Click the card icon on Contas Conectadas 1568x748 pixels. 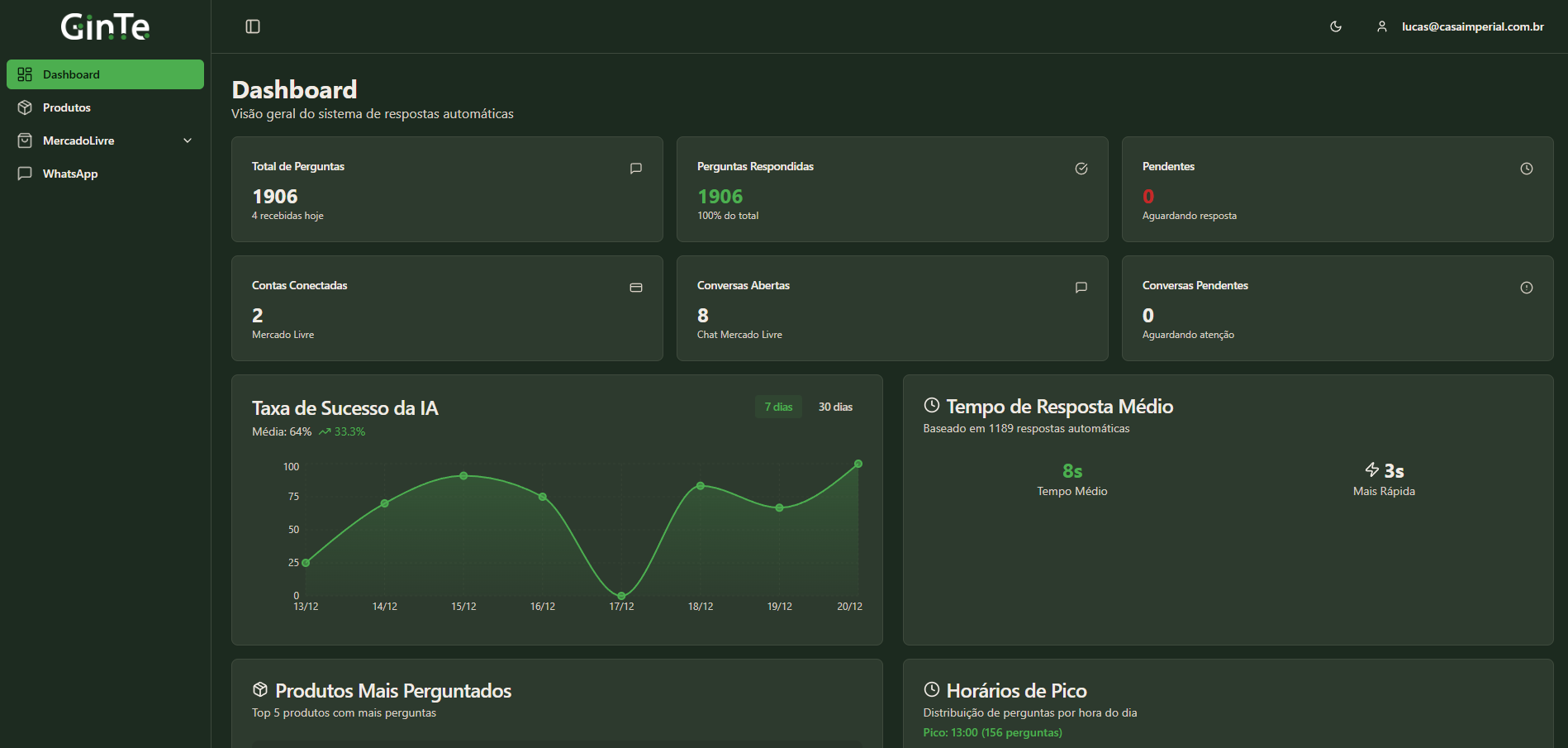click(636, 288)
